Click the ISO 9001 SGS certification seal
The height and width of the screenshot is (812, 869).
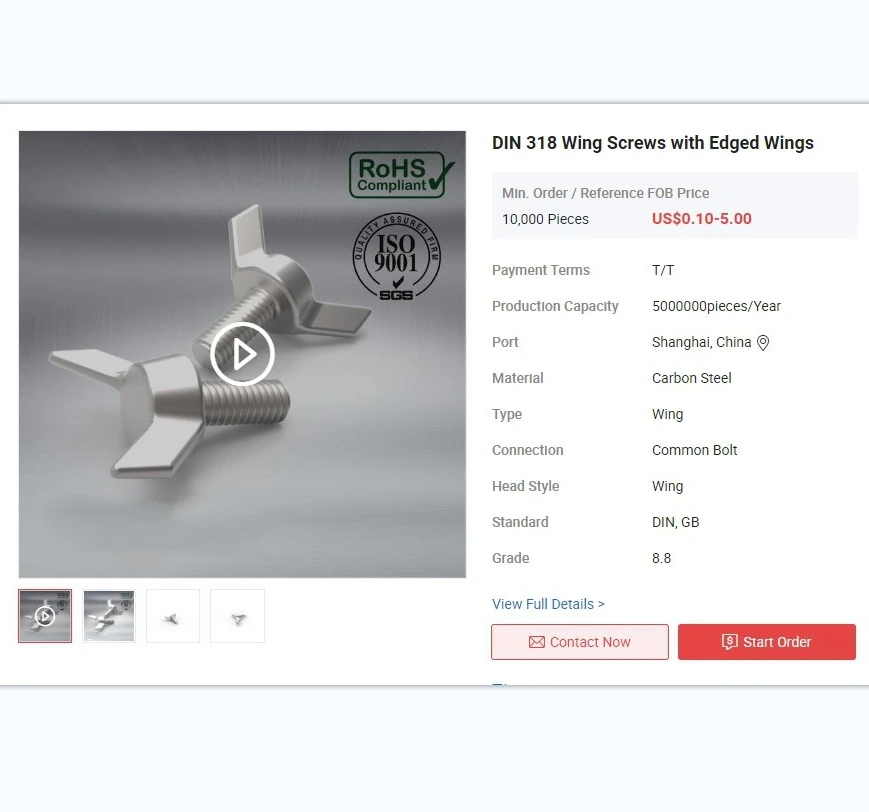pos(396,257)
